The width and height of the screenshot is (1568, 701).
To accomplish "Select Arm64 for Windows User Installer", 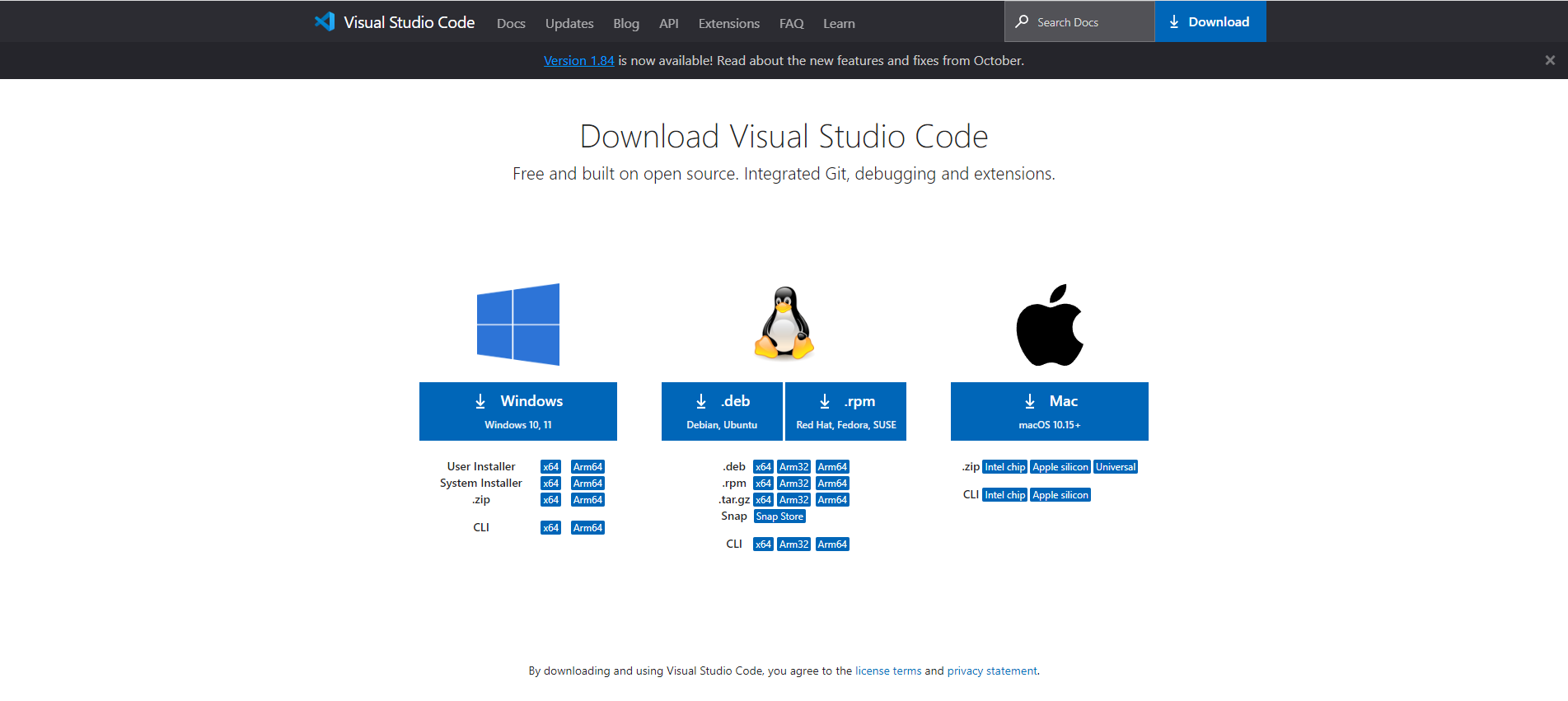I will point(588,467).
